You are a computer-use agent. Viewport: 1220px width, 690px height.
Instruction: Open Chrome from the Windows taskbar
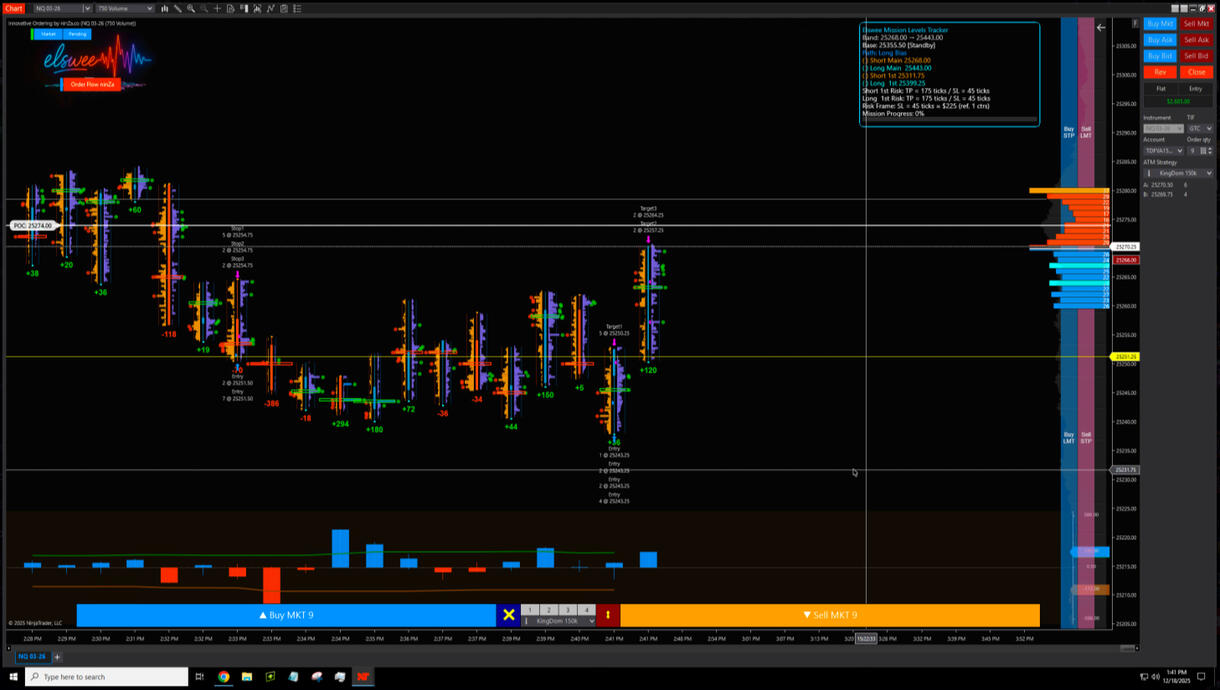coord(223,677)
